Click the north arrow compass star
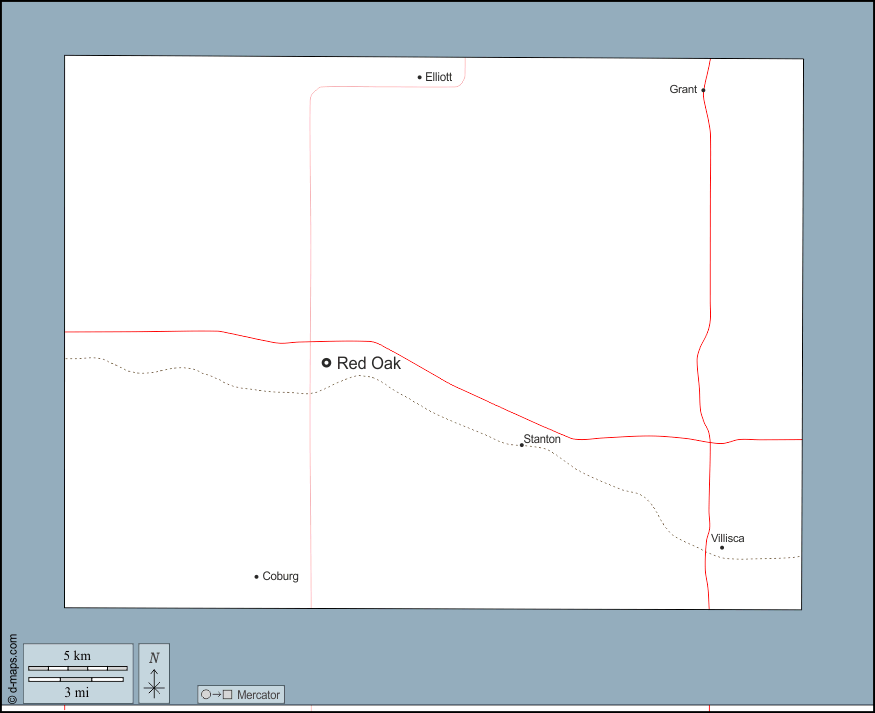This screenshot has height=713, width=875. [154, 686]
